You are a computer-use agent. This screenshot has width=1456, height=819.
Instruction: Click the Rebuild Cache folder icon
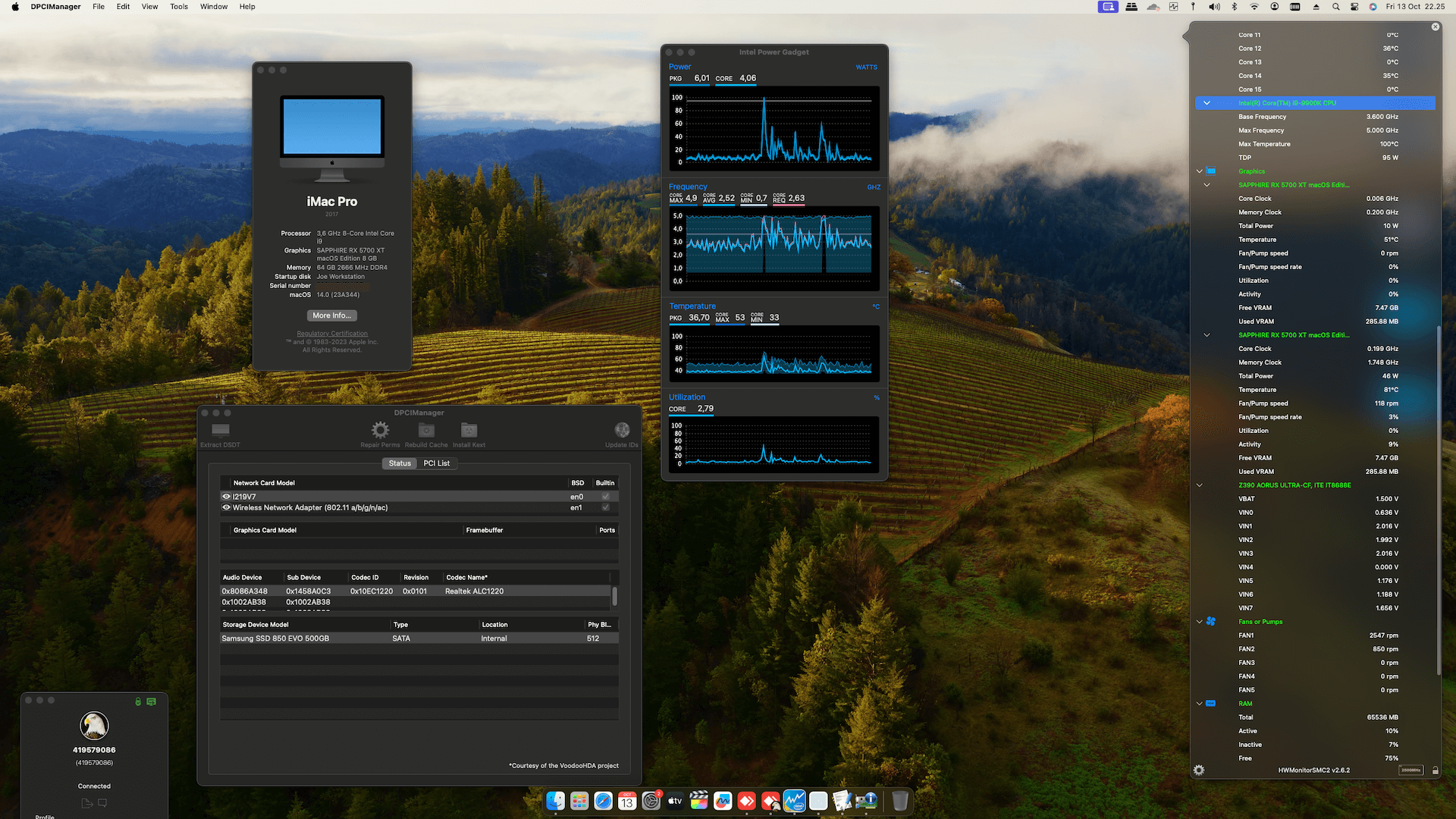426,430
